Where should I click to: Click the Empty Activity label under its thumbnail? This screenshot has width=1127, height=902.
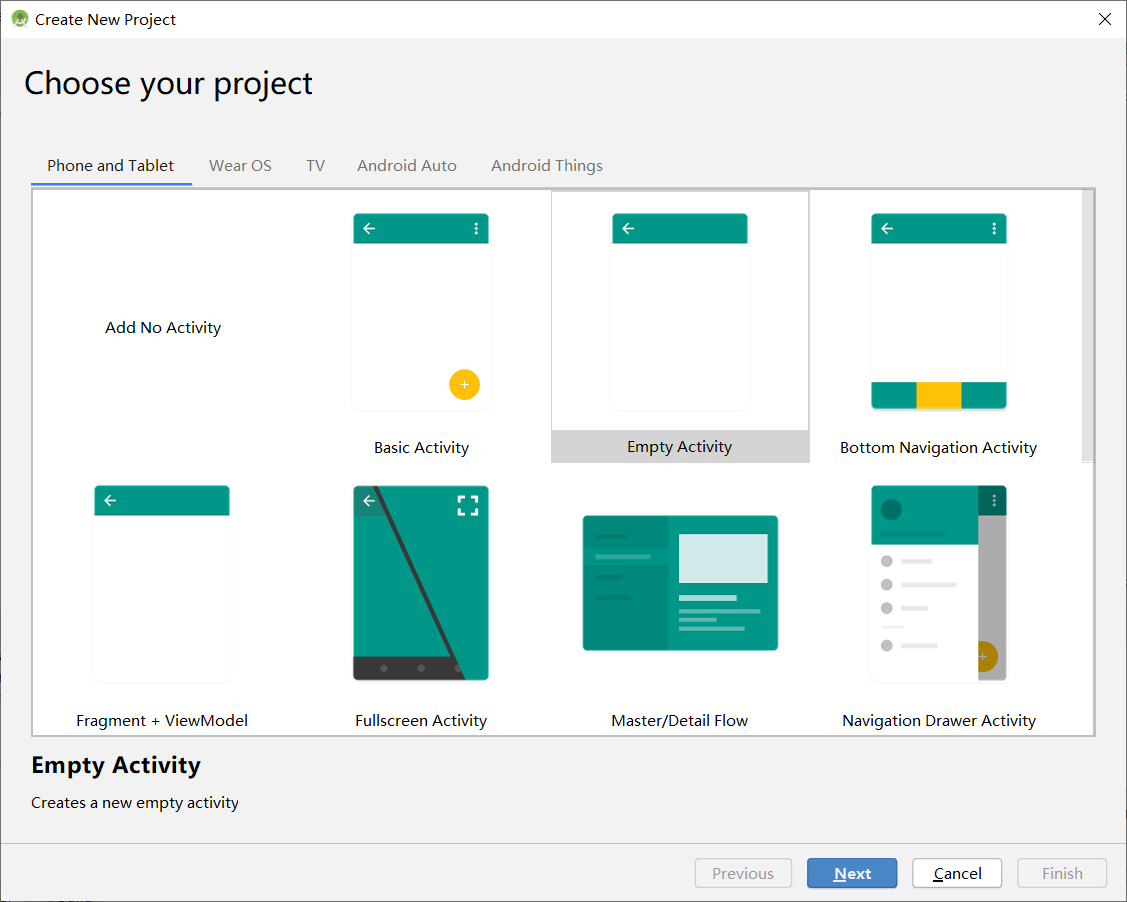[679, 447]
